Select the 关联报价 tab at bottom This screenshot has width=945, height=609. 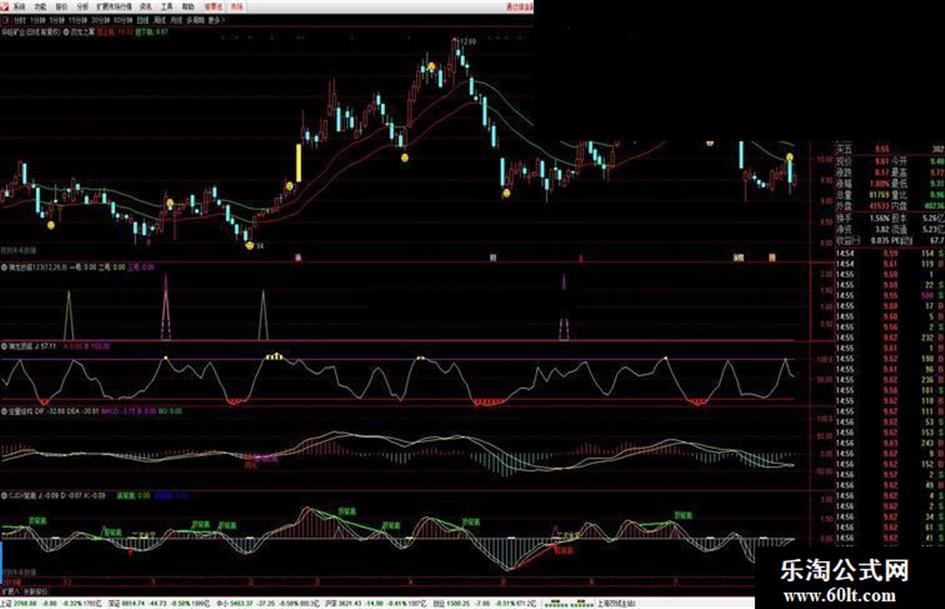[36, 592]
